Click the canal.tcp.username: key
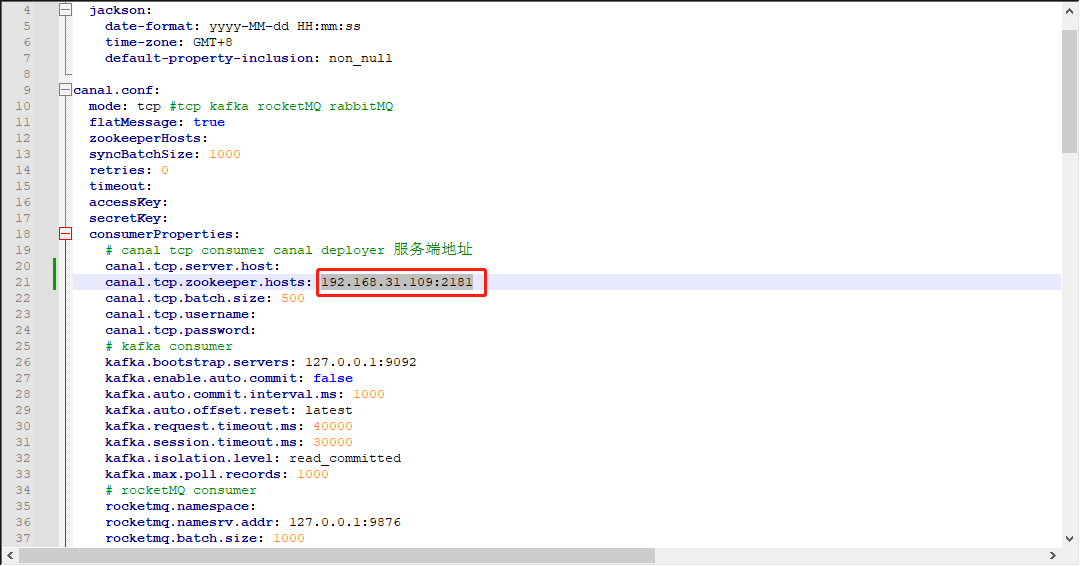The width and height of the screenshot is (1080, 566). pos(180,315)
